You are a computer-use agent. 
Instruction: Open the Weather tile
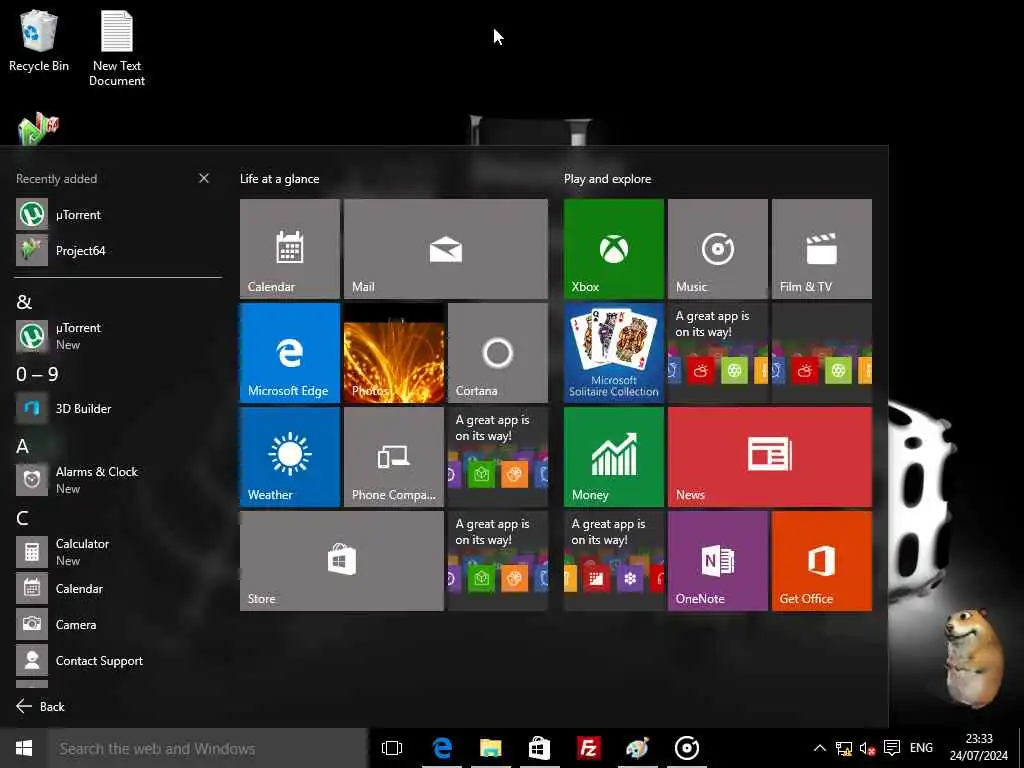click(x=290, y=457)
